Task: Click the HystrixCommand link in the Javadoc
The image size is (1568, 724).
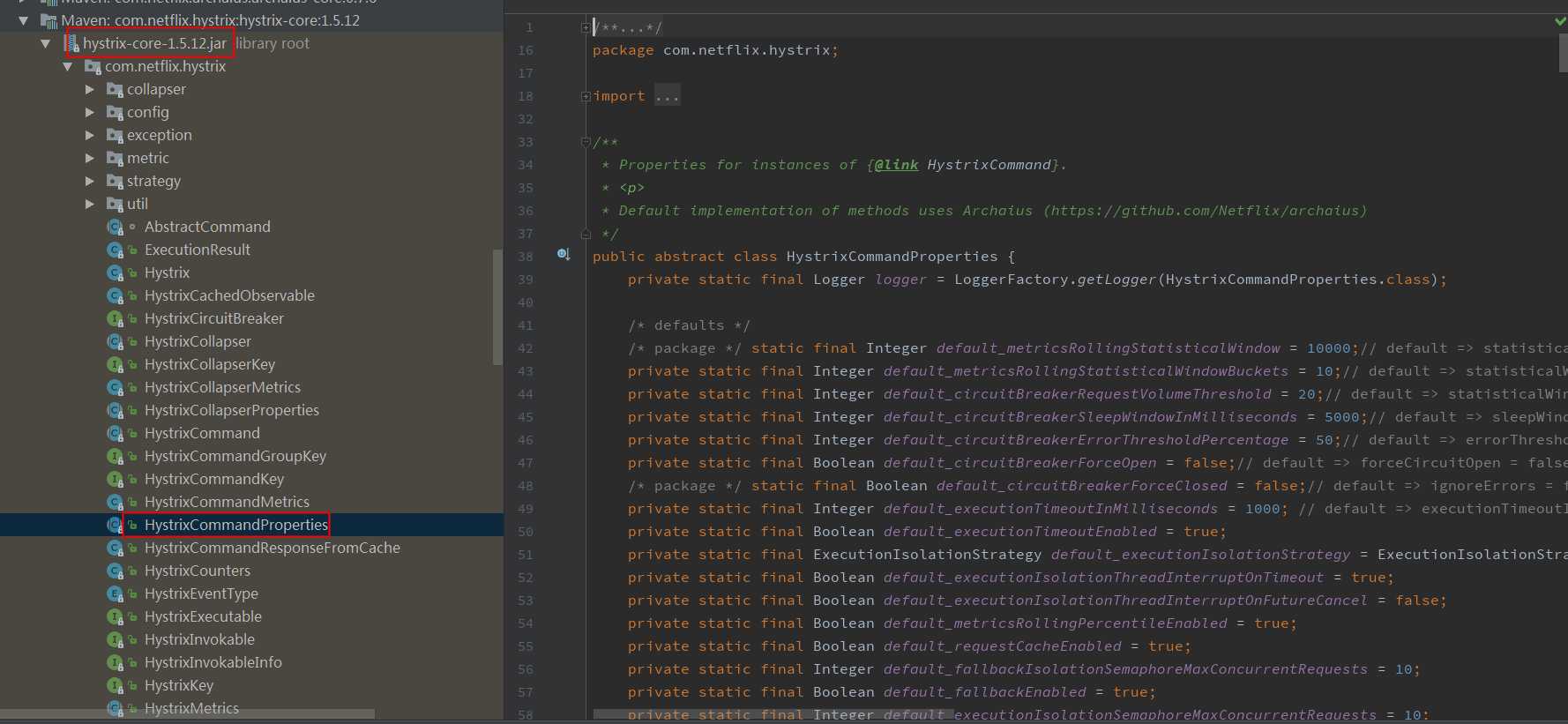Action: [x=989, y=165]
